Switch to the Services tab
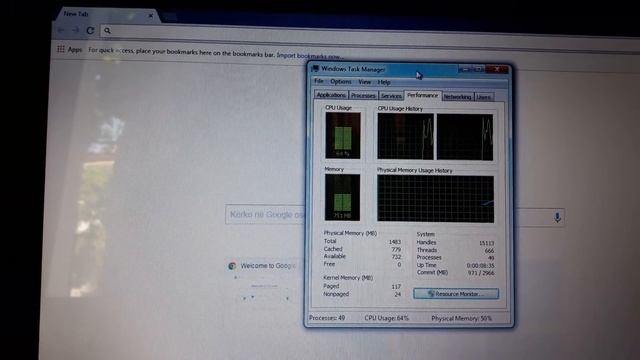 pos(391,96)
